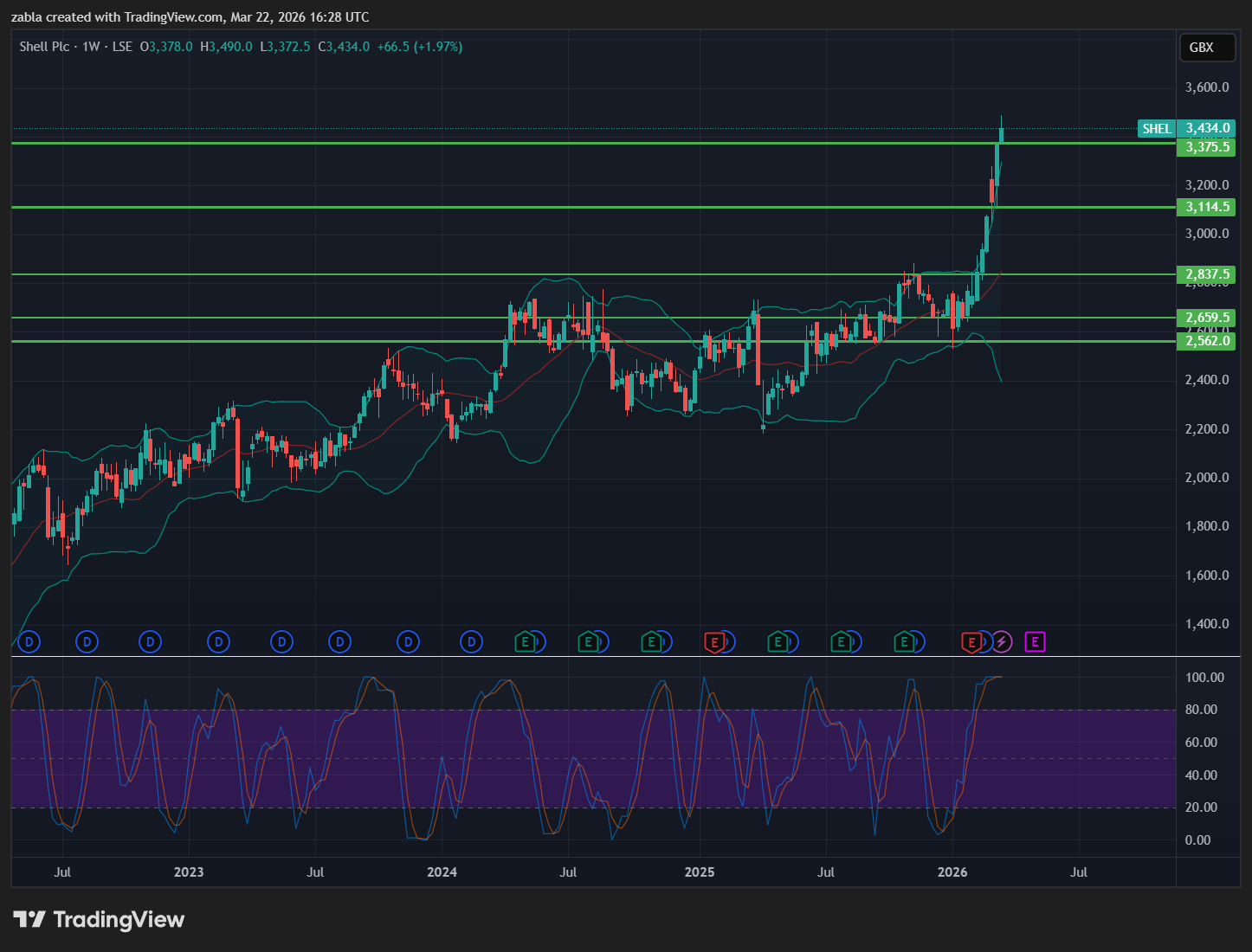Click the first green earnings E marker
Viewport: 1252px width, 952px height.
click(524, 642)
